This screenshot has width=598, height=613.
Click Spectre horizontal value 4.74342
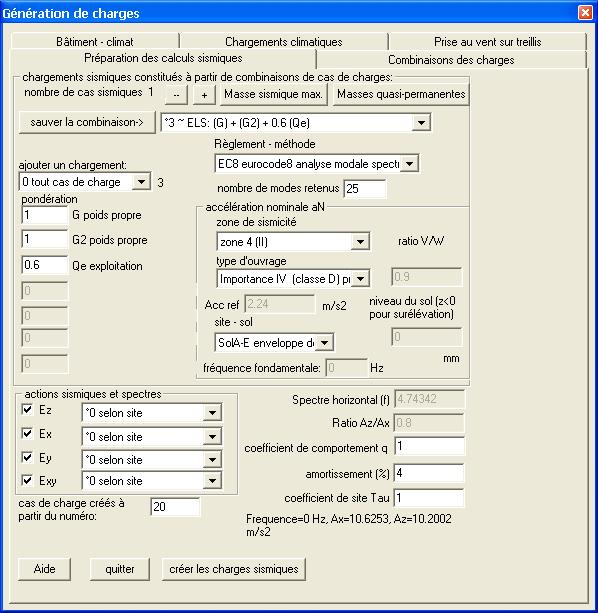[430, 399]
